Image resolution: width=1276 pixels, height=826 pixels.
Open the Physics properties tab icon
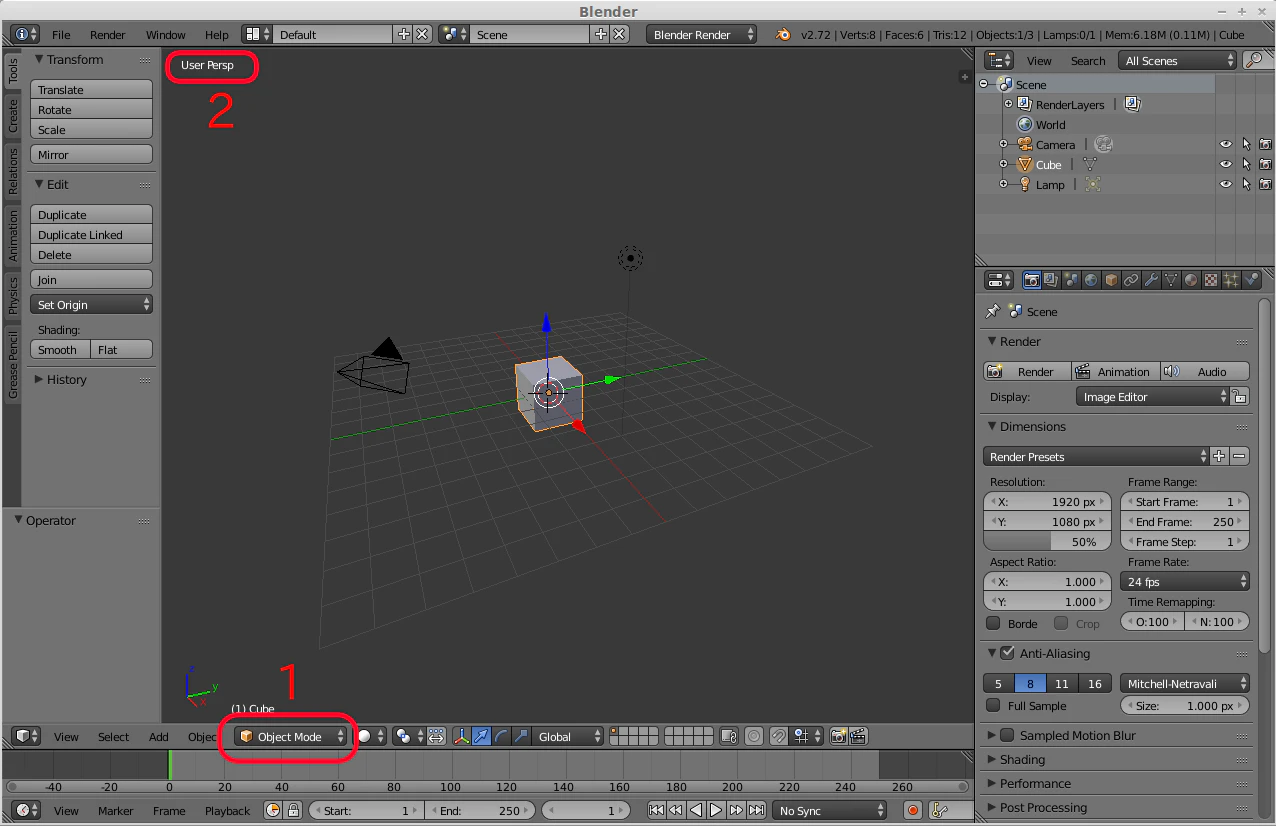pos(1252,281)
